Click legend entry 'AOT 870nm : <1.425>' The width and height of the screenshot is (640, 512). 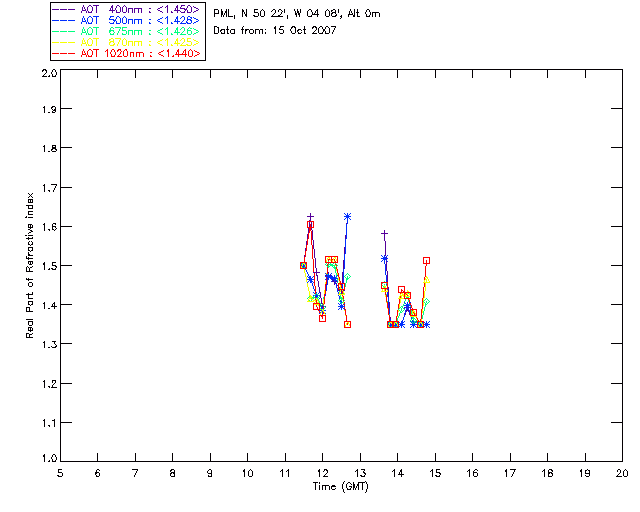pos(127,42)
